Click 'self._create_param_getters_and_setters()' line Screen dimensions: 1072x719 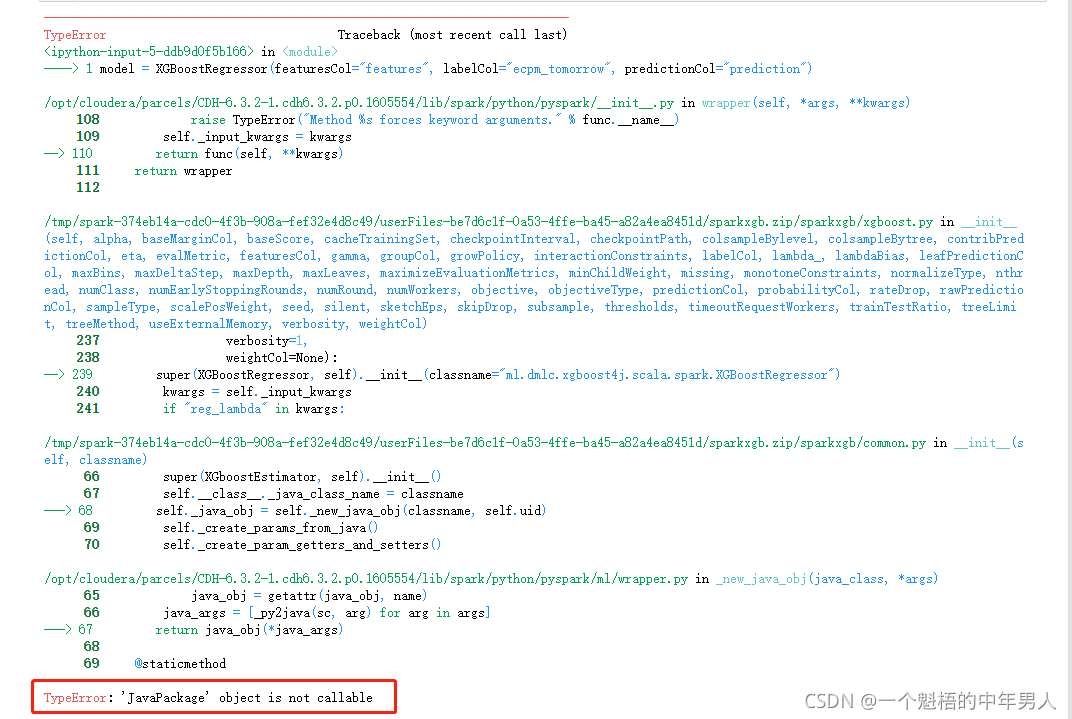coord(302,545)
